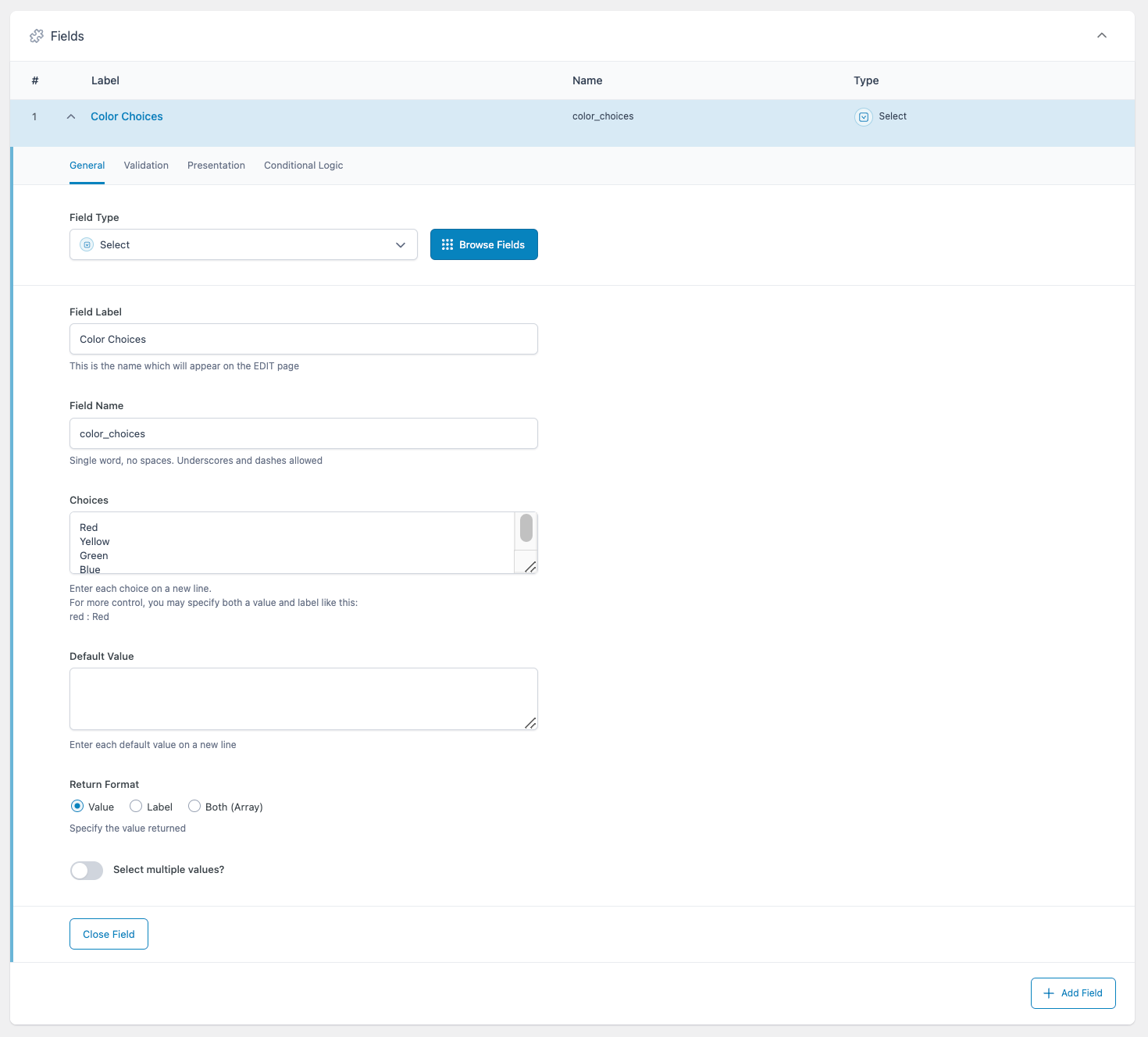Collapse the Color Choices field row chevron
Image resolution: width=1148 pixels, height=1037 pixels.
[70, 116]
